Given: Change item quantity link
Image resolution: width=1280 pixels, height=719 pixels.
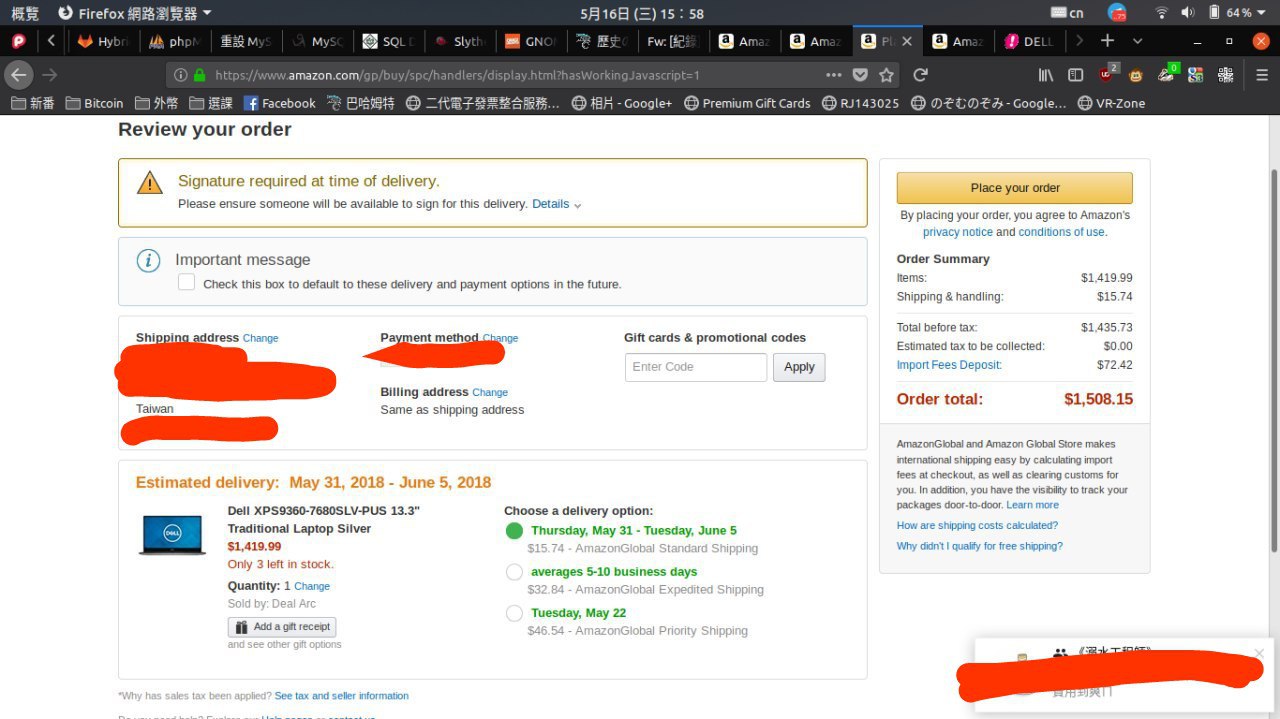Looking at the screenshot, I should tap(312, 586).
